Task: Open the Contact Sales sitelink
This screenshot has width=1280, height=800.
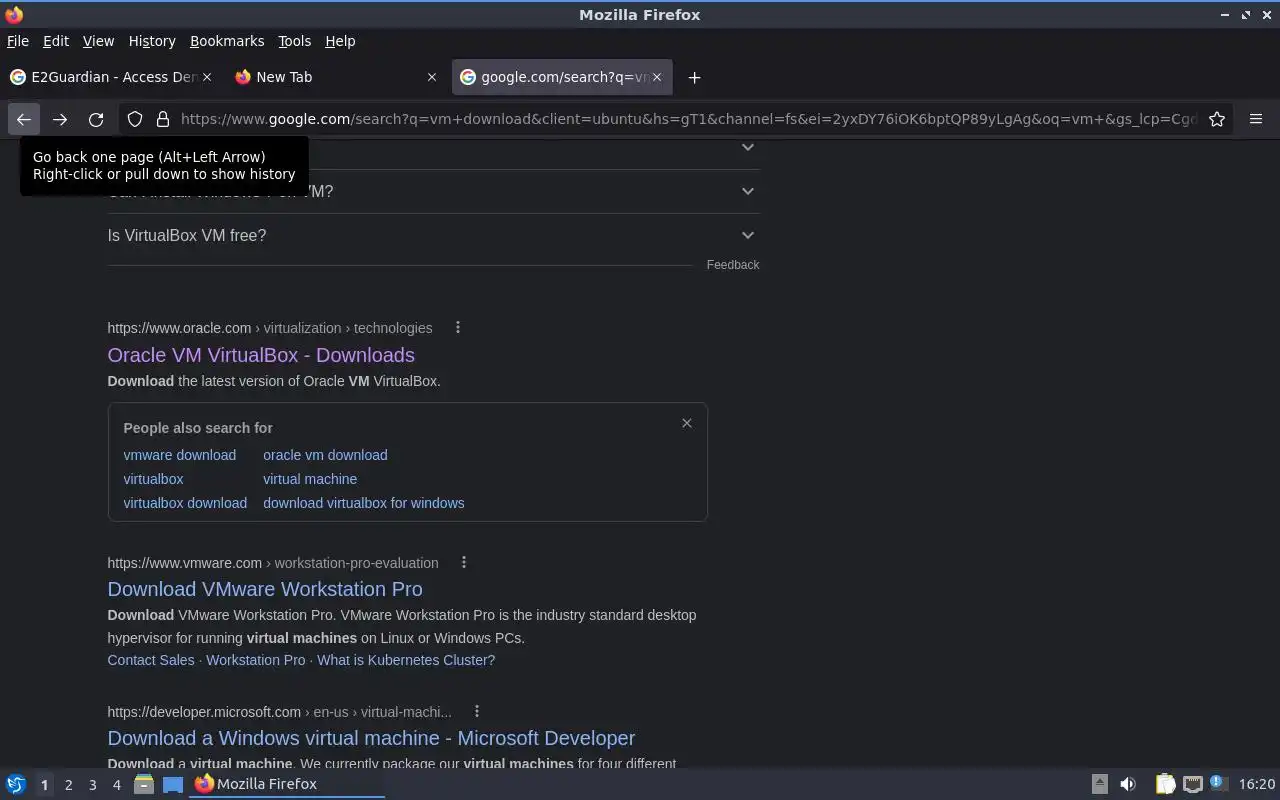Action: [151, 660]
